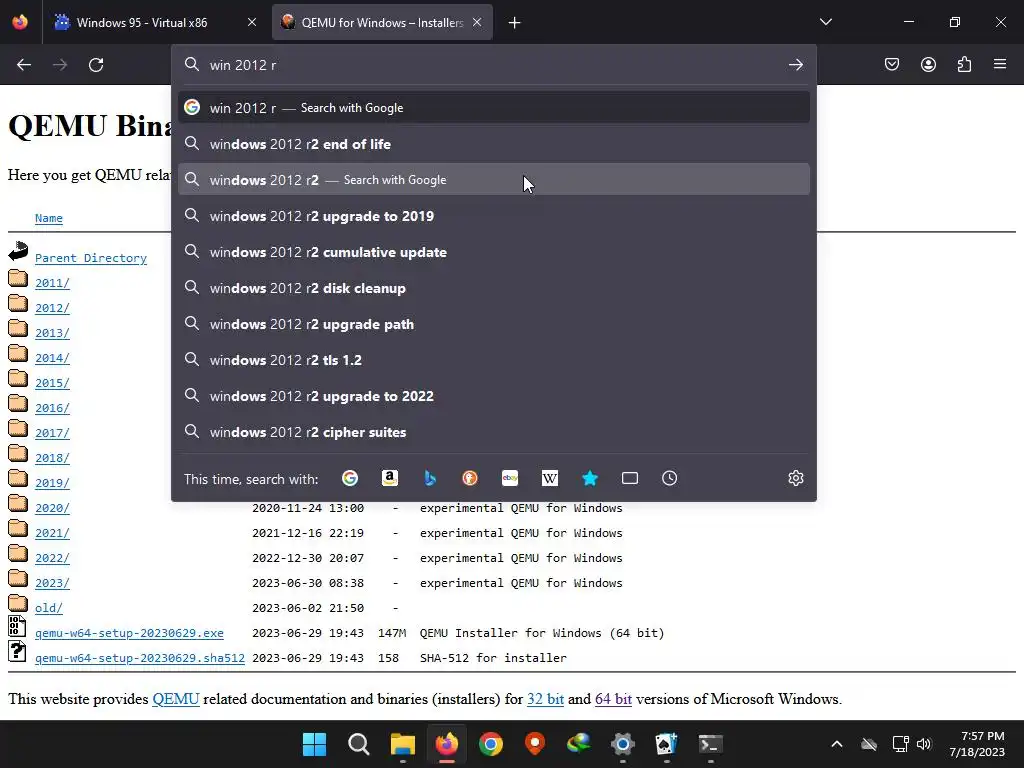Select suggestion 'windows 2012 r2 end of life'
The image size is (1024, 768).
494,144
